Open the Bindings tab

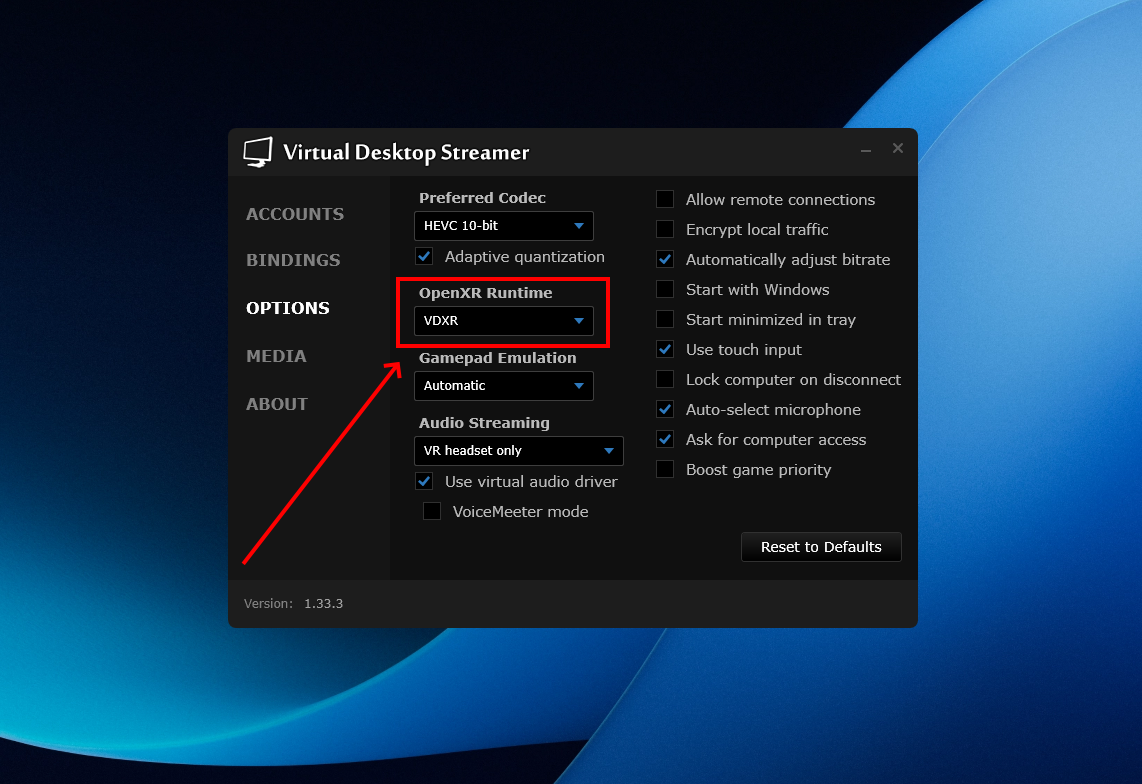coord(293,260)
